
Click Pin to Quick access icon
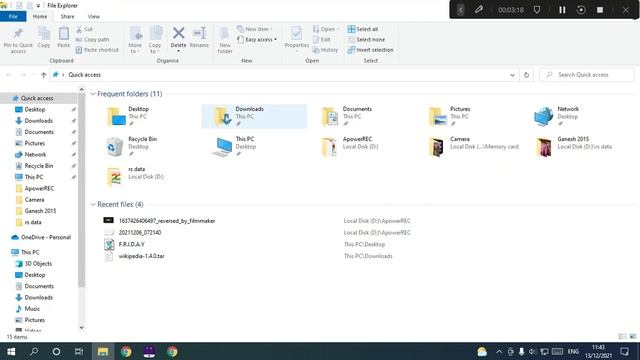(x=18, y=33)
